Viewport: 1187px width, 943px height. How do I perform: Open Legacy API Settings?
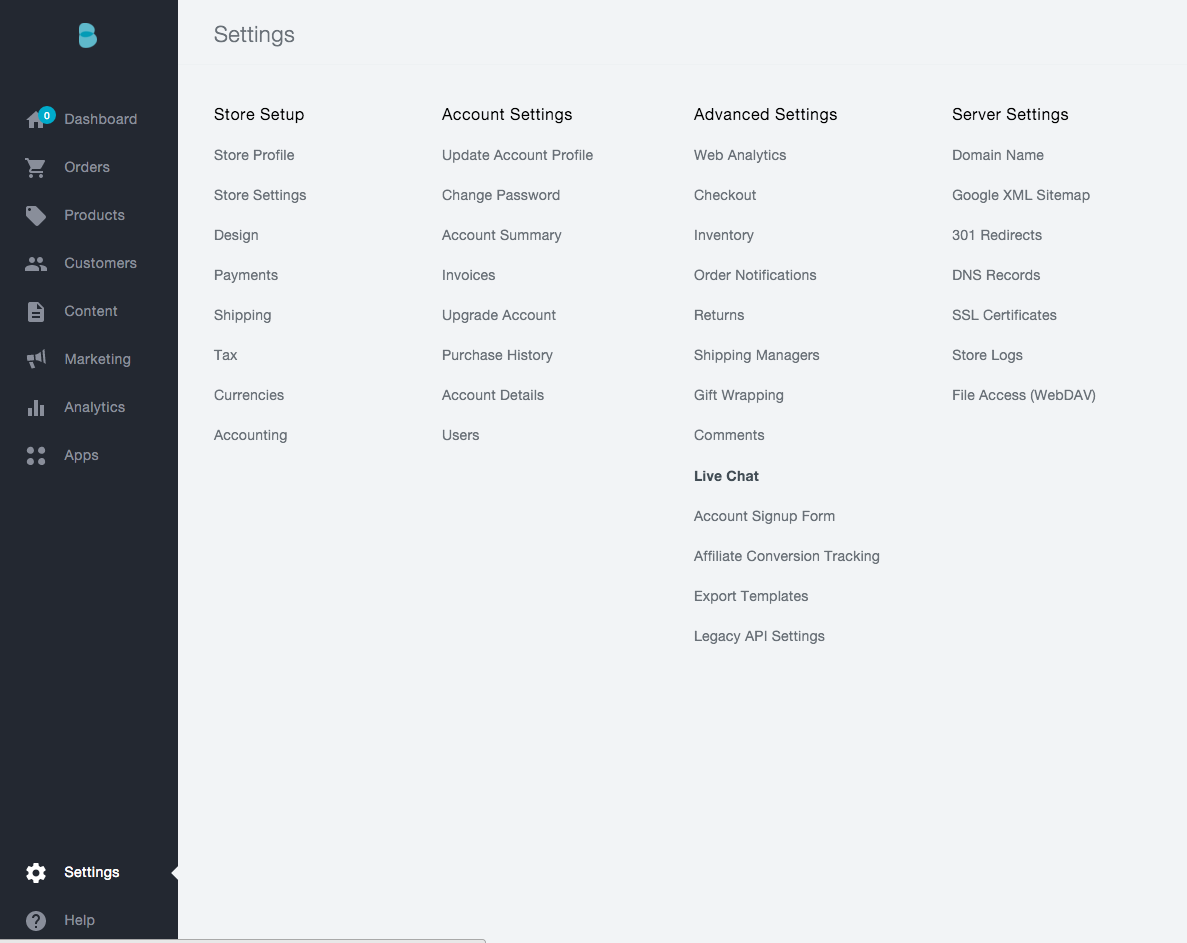tap(759, 636)
